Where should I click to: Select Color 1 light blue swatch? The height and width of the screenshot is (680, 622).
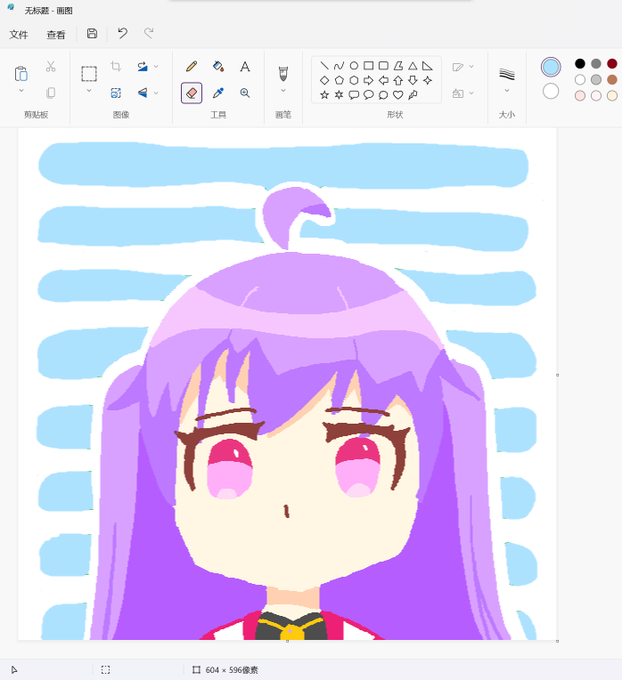pos(551,67)
